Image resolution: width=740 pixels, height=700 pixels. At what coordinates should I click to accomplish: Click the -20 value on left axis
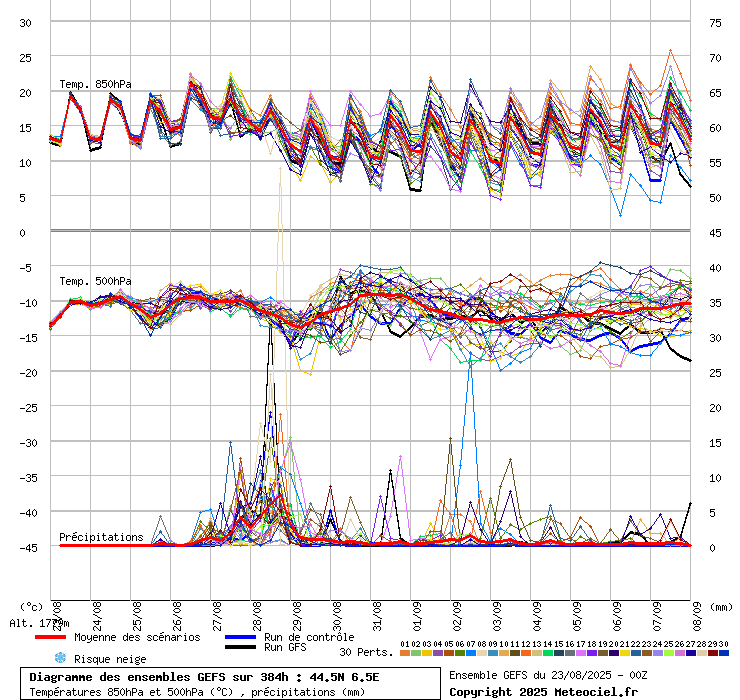point(28,372)
